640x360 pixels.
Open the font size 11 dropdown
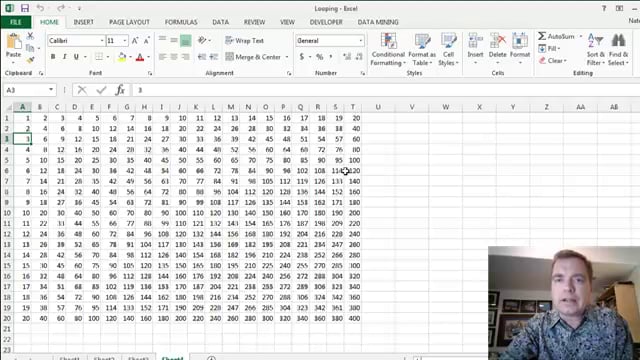click(124, 41)
